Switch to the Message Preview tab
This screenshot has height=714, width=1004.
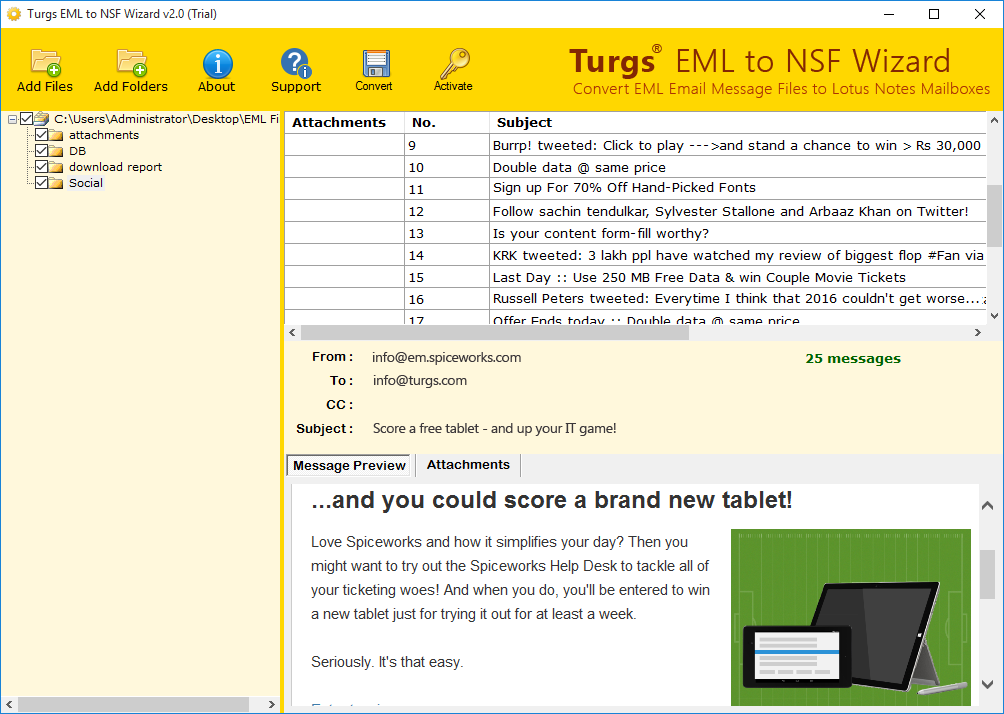coord(350,466)
